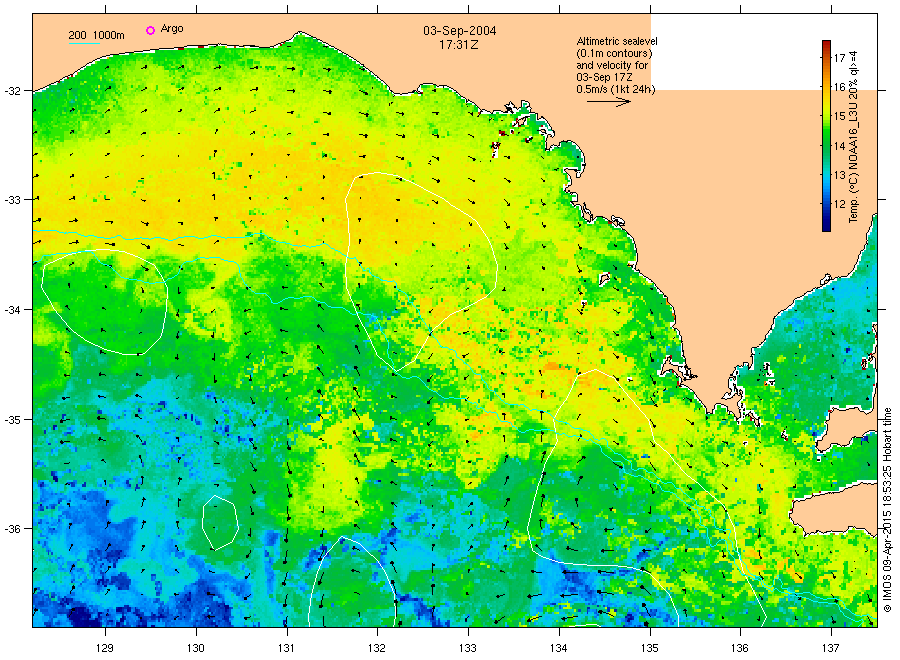Click the Temp. NOAA16_L3U colorbar title
900x660 pixels.
click(x=854, y=137)
